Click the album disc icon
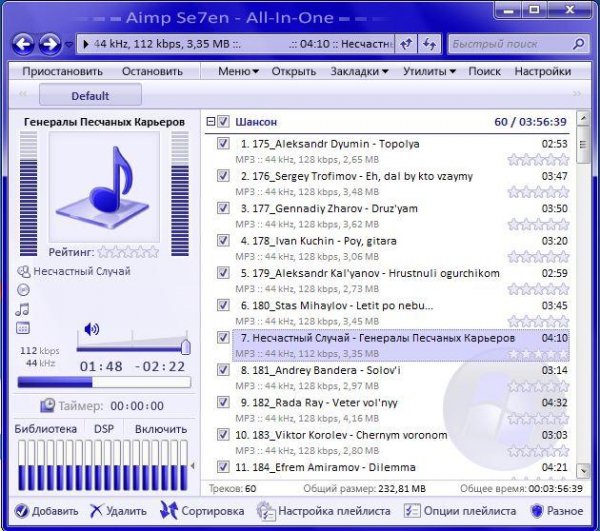The height and width of the screenshot is (531, 600). pyautogui.click(x=23, y=290)
